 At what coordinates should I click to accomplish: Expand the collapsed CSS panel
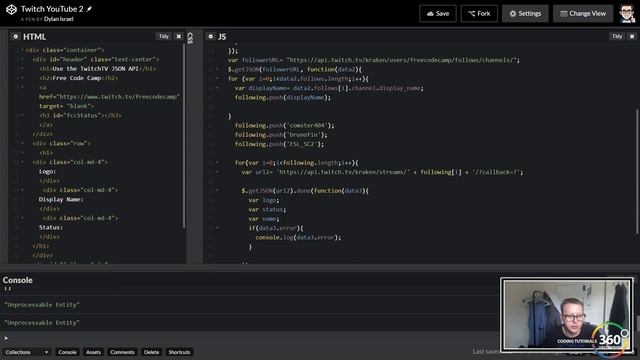tap(190, 38)
